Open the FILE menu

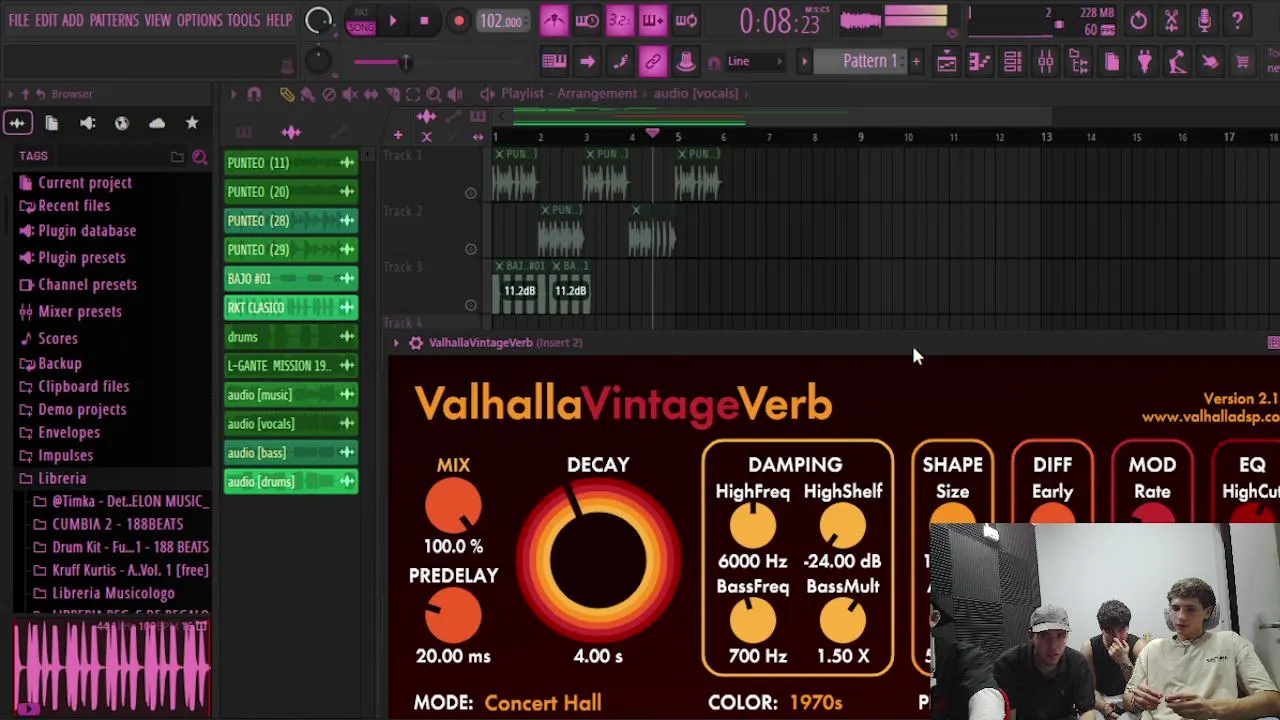(18, 20)
